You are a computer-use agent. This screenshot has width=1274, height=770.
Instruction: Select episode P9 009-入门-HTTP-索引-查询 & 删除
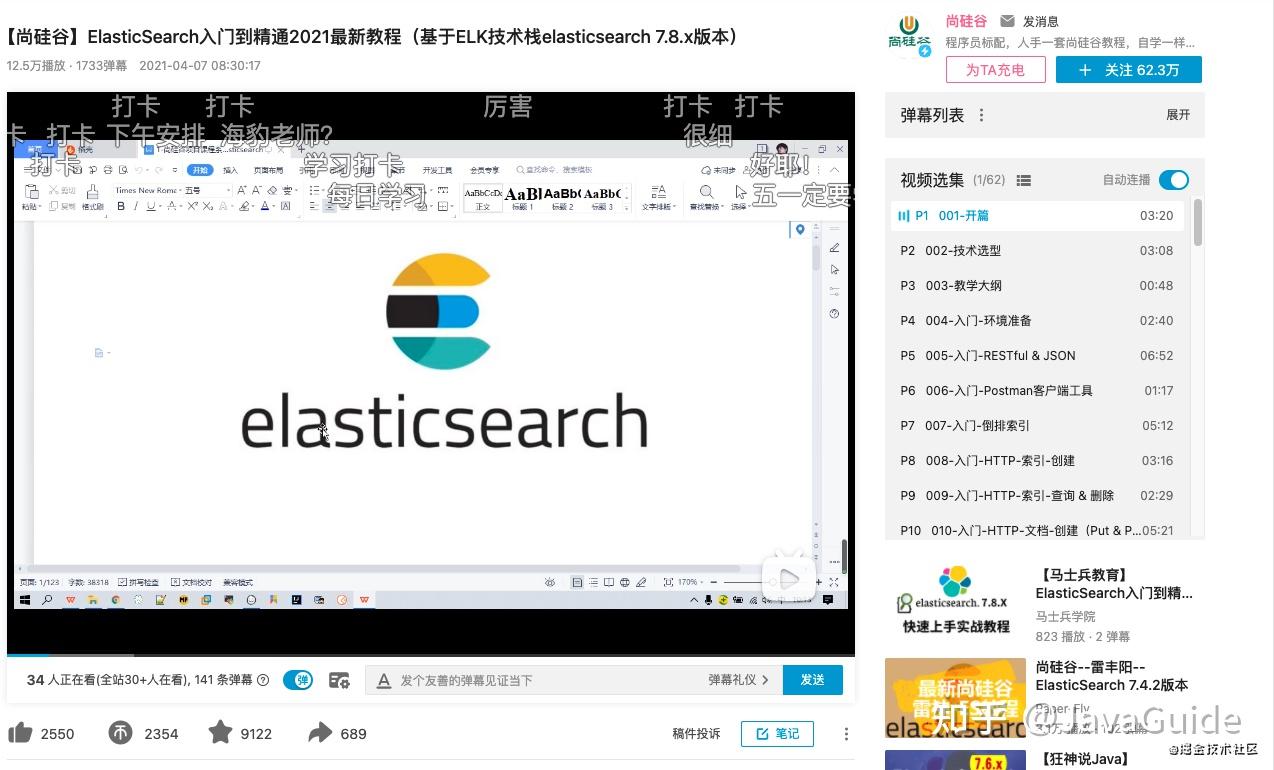(x=1037, y=496)
